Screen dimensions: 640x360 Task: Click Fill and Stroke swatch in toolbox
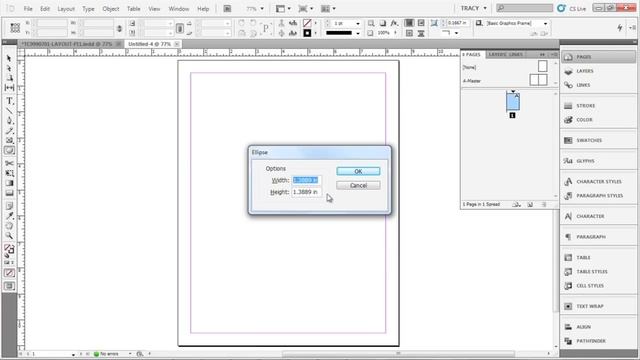tap(9, 249)
